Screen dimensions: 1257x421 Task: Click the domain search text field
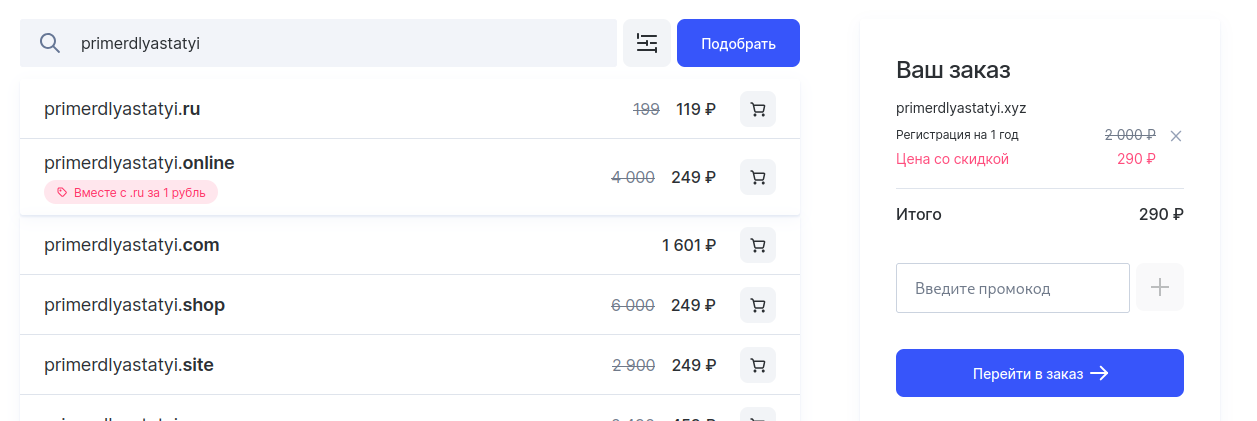340,43
